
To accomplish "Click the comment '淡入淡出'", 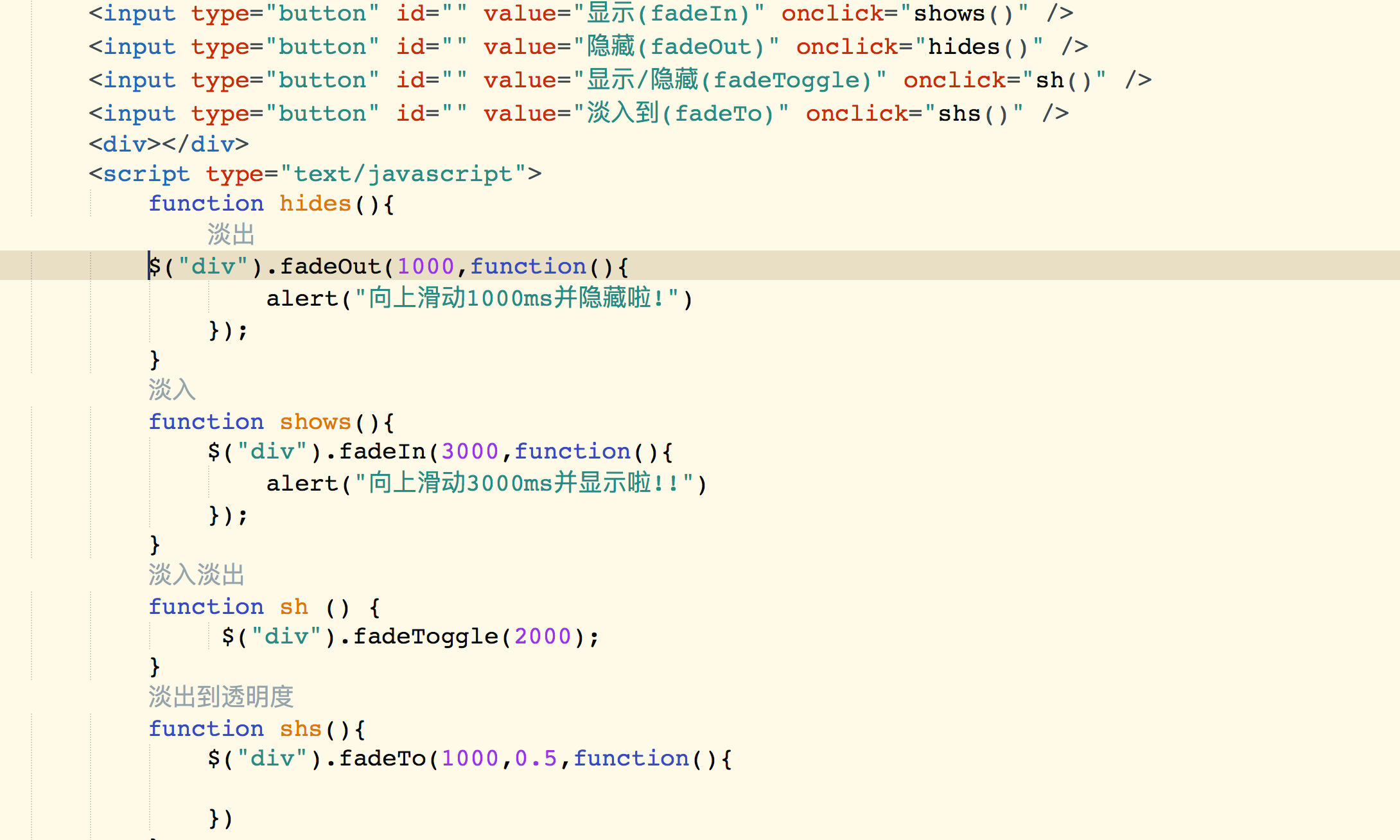I will [197, 575].
